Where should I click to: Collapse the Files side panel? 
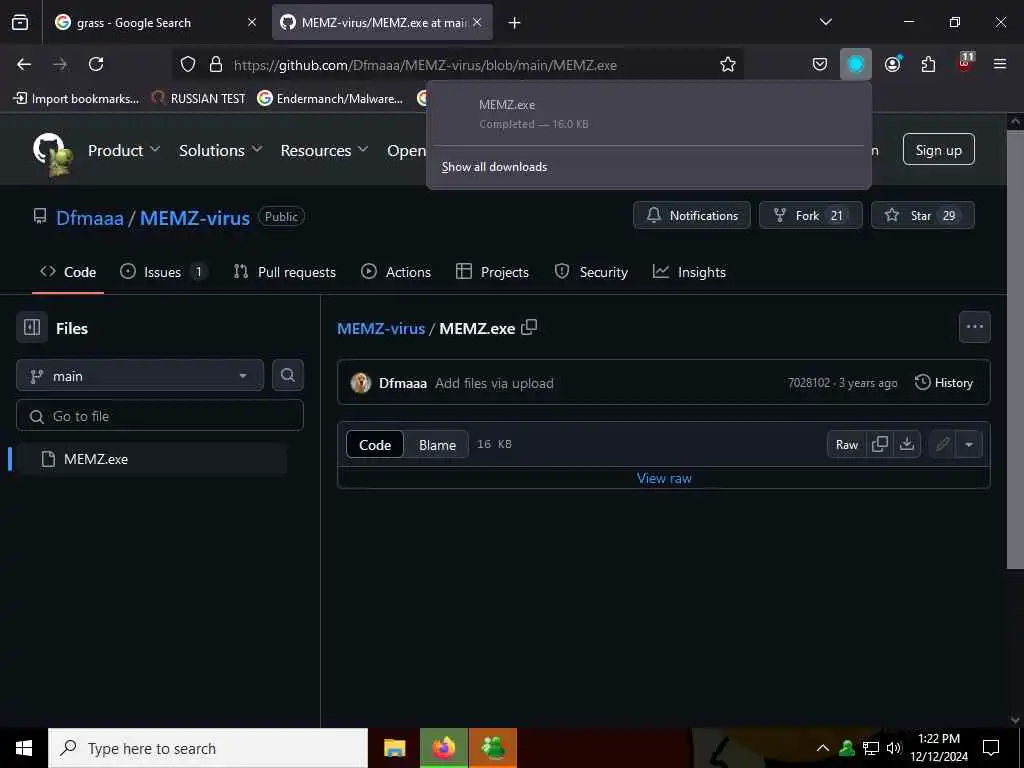[x=32, y=327]
